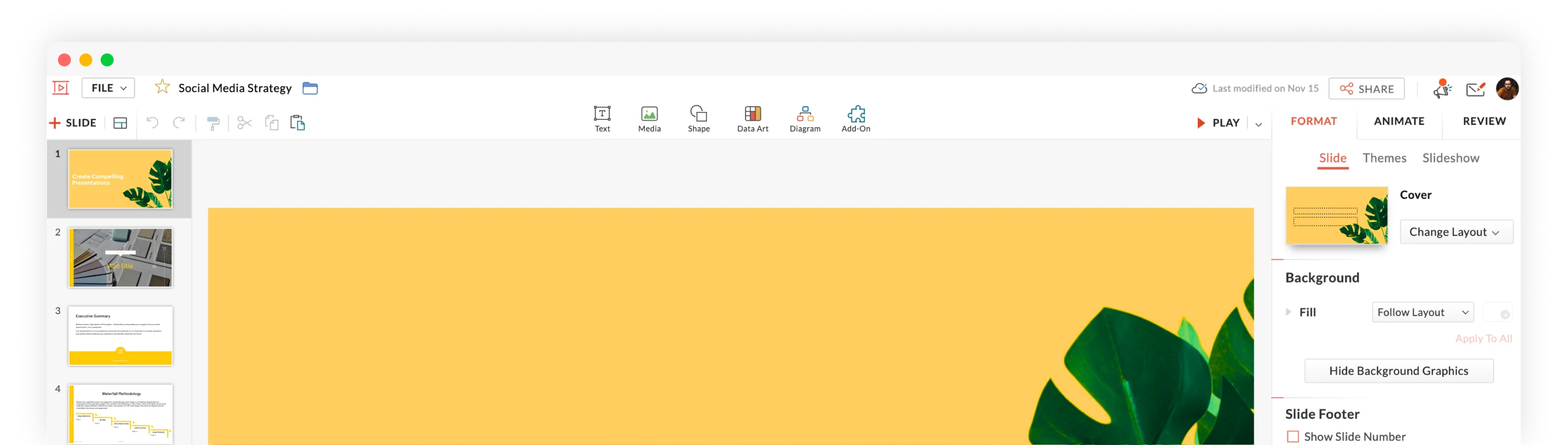Click the fill color swatch
This screenshot has height=445, width=1568.
[1498, 312]
